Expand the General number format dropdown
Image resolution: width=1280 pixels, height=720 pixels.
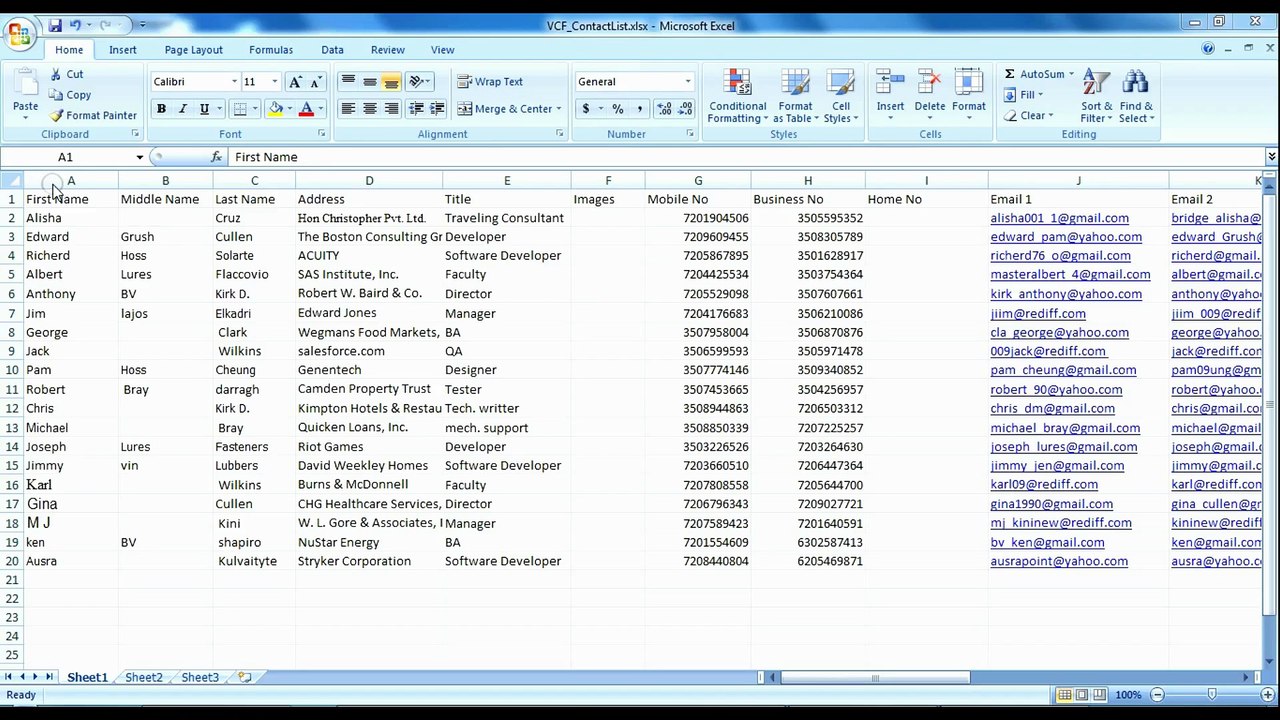[687, 82]
